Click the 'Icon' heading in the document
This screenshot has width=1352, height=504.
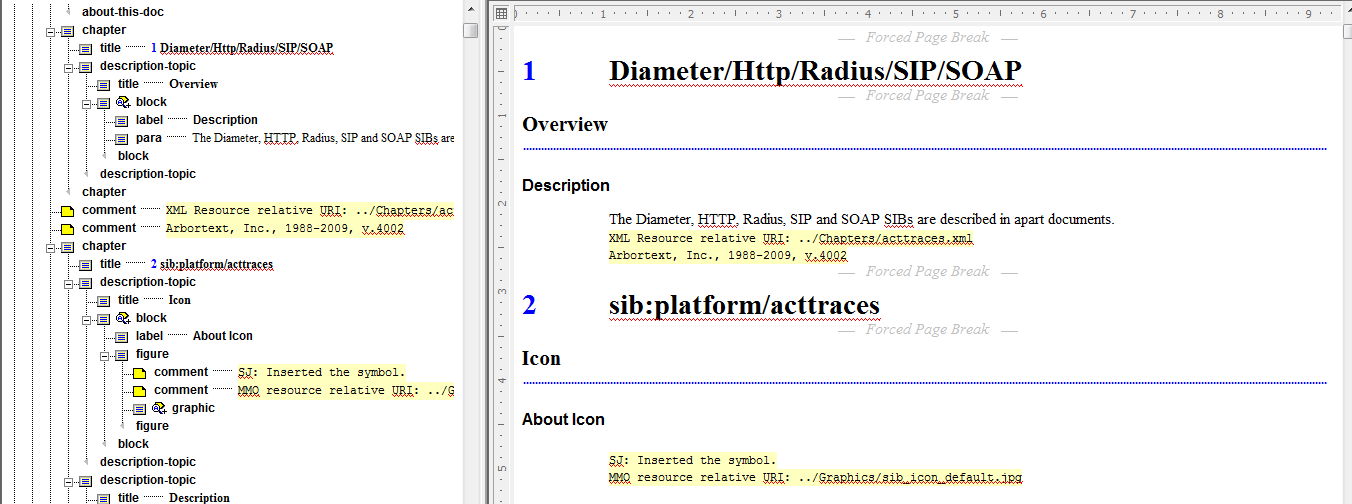click(541, 359)
